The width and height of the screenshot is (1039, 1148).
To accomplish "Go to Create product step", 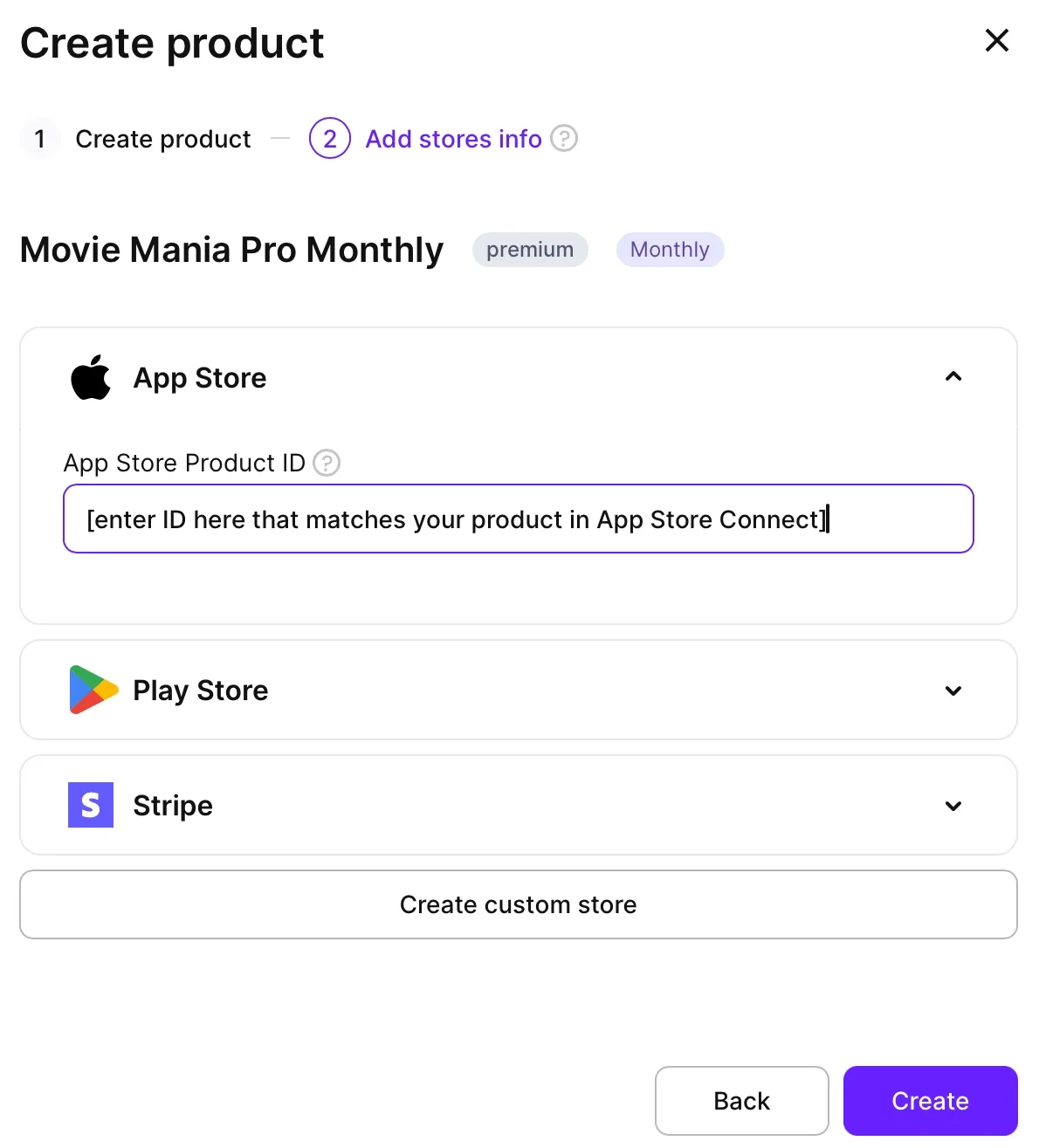I will click(163, 139).
